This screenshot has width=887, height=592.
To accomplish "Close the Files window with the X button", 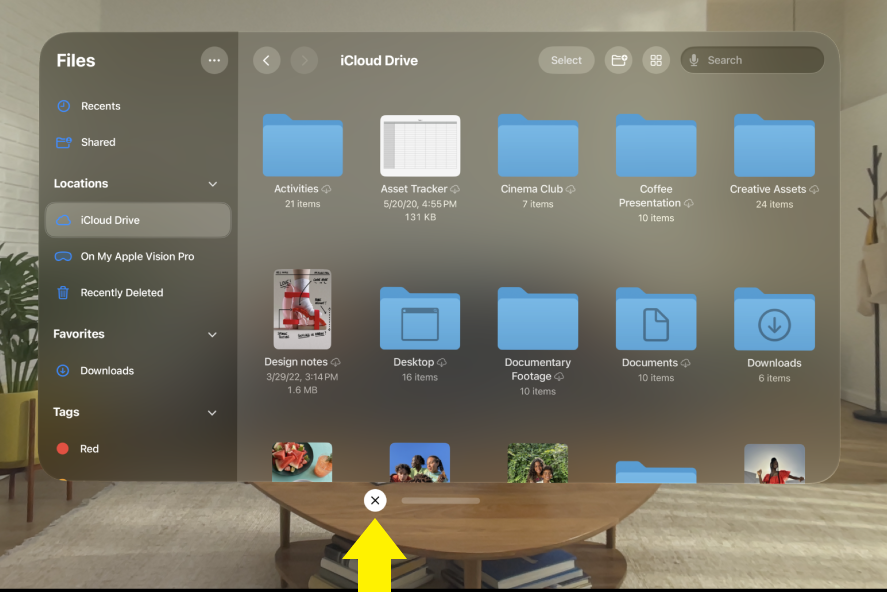I will [x=375, y=500].
